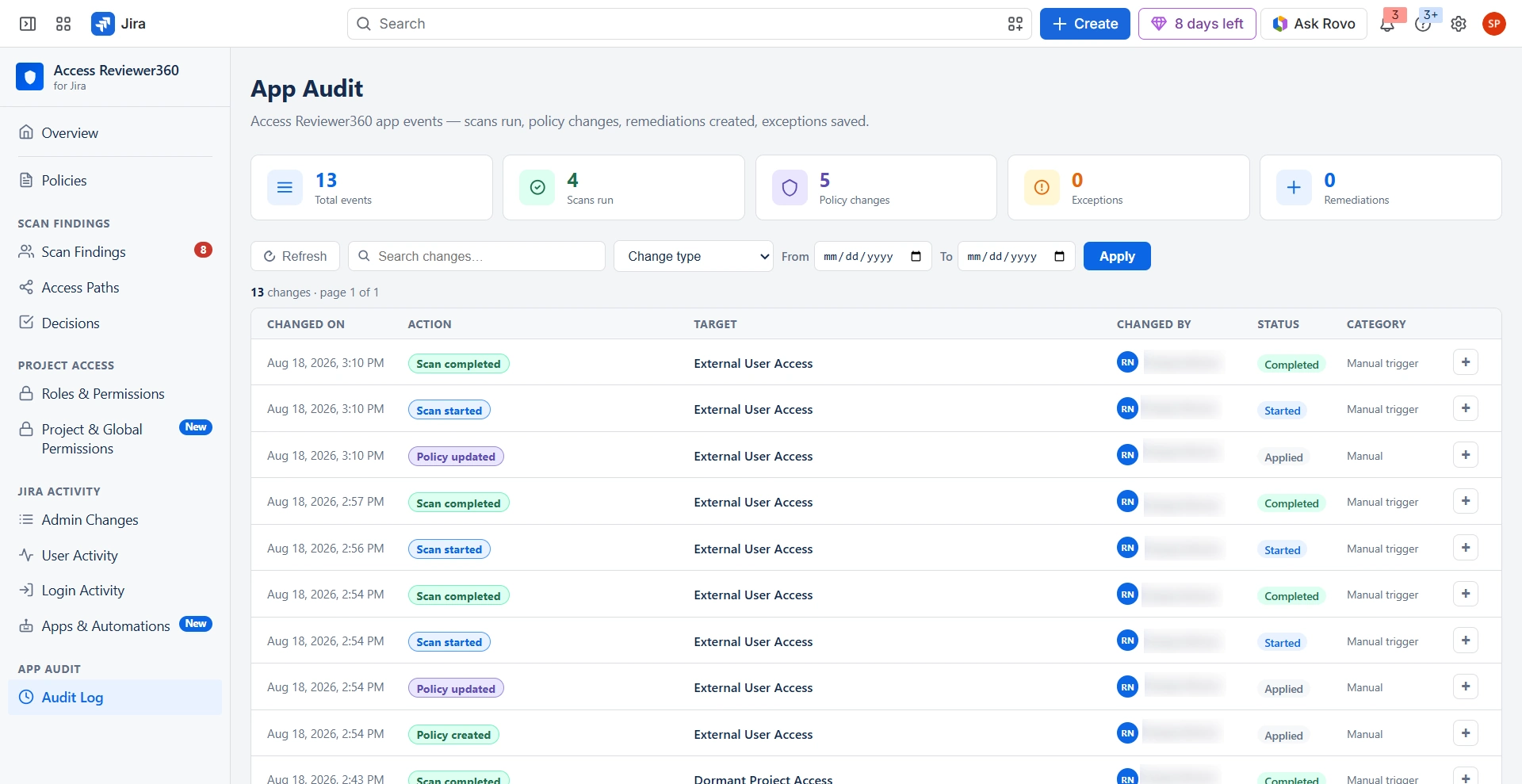
Task: Click the Policy created action badge
Action: pos(453,735)
